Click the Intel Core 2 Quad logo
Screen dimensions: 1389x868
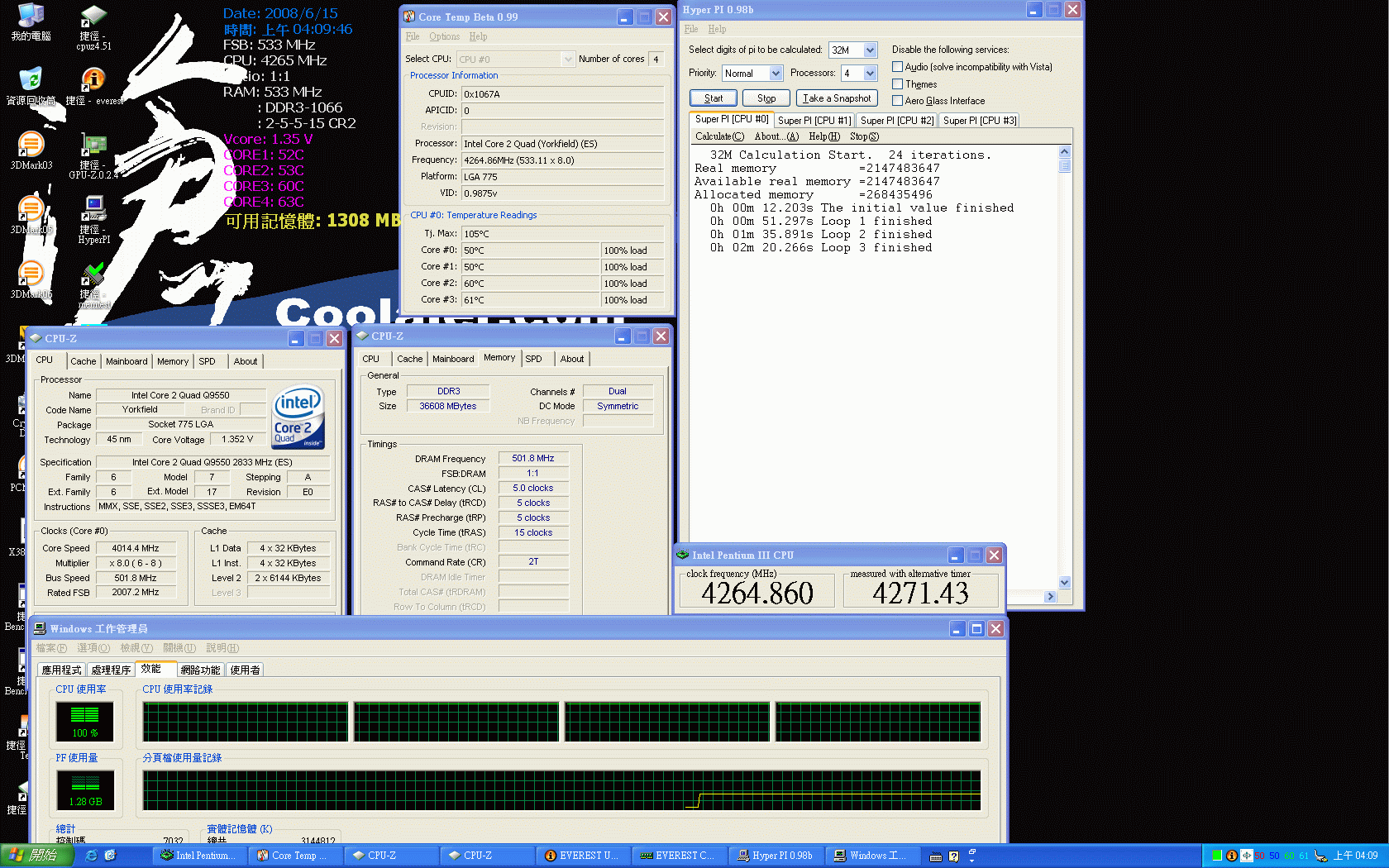298,417
